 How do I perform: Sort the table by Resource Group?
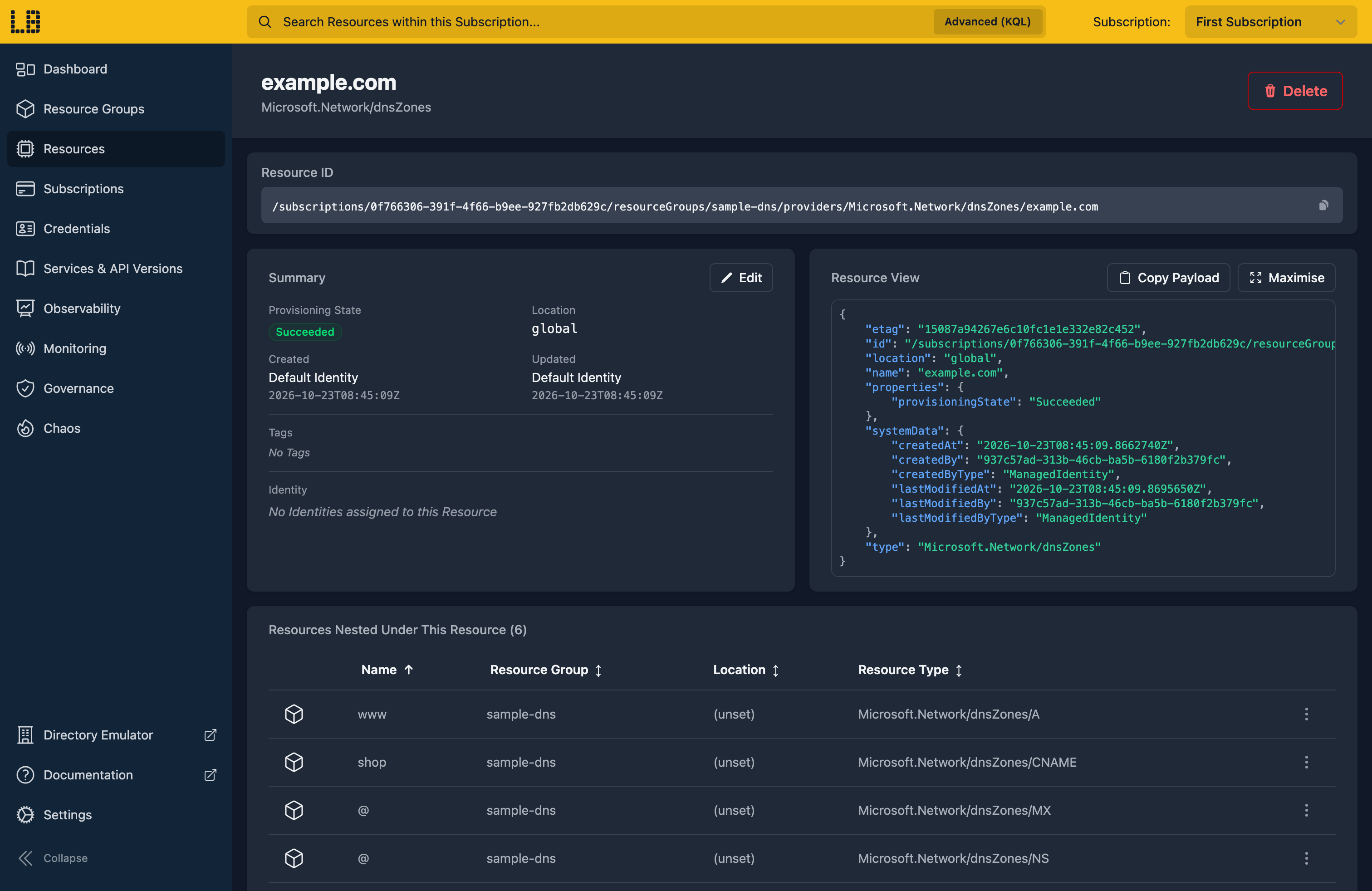545,670
